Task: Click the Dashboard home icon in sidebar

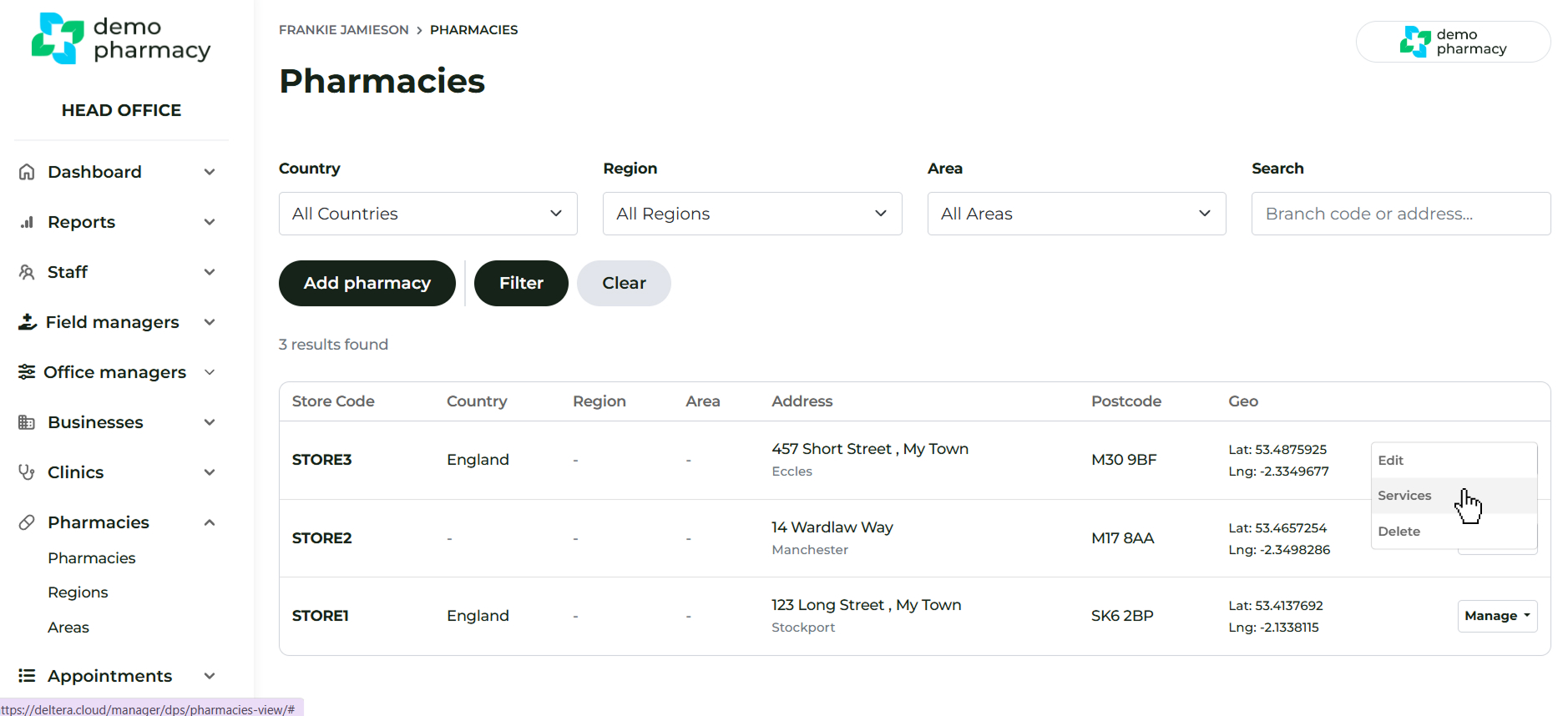Action: (27, 172)
